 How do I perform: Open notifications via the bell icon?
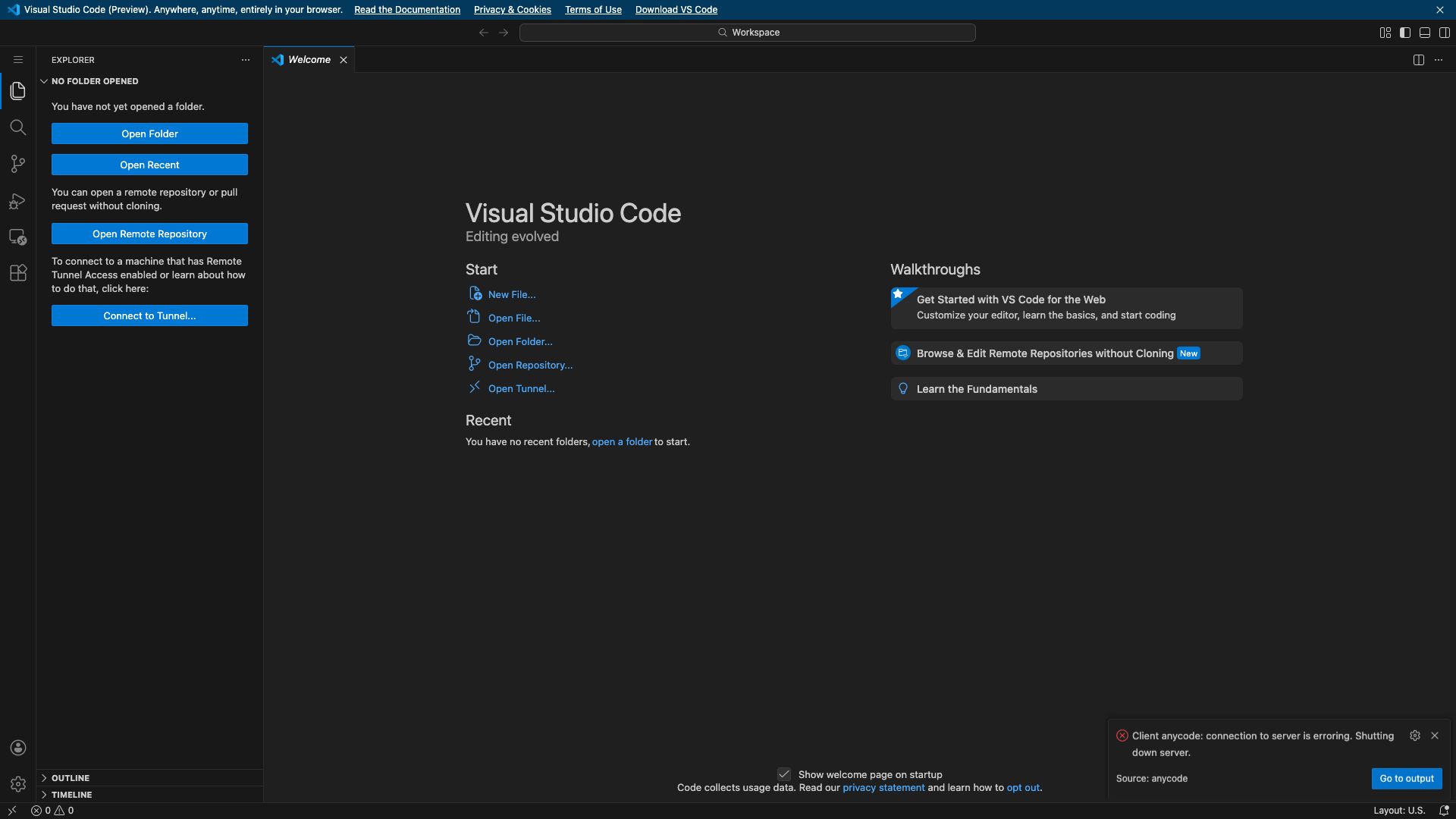pos(1444,810)
